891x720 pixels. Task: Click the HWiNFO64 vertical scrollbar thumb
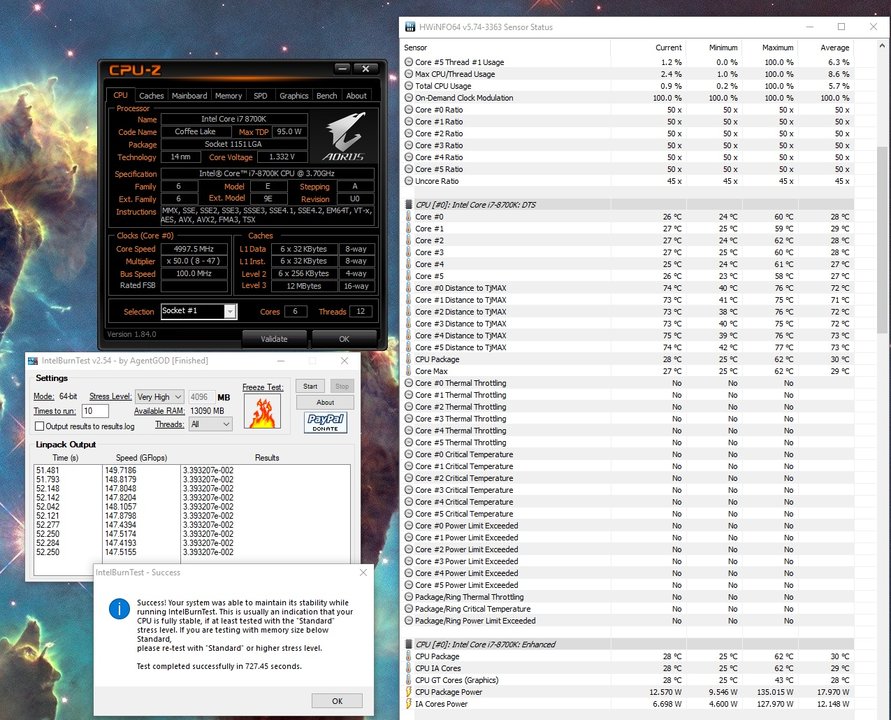point(882,240)
